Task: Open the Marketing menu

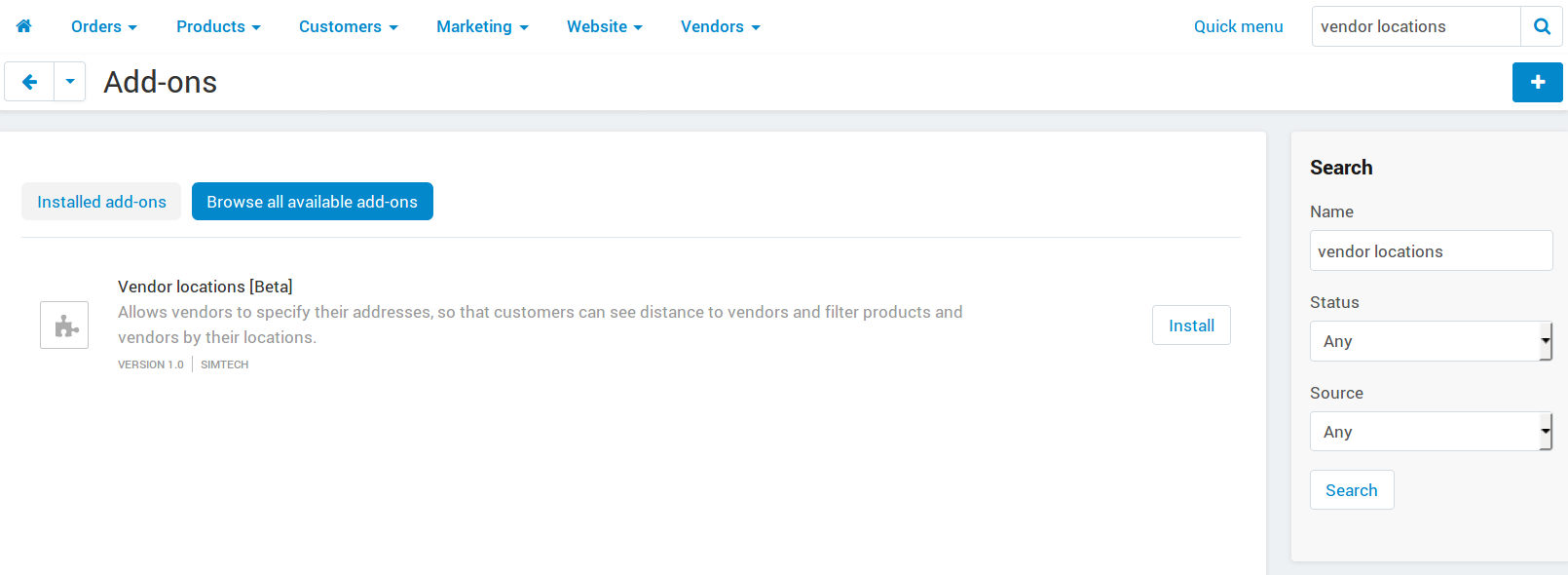Action: (x=482, y=26)
